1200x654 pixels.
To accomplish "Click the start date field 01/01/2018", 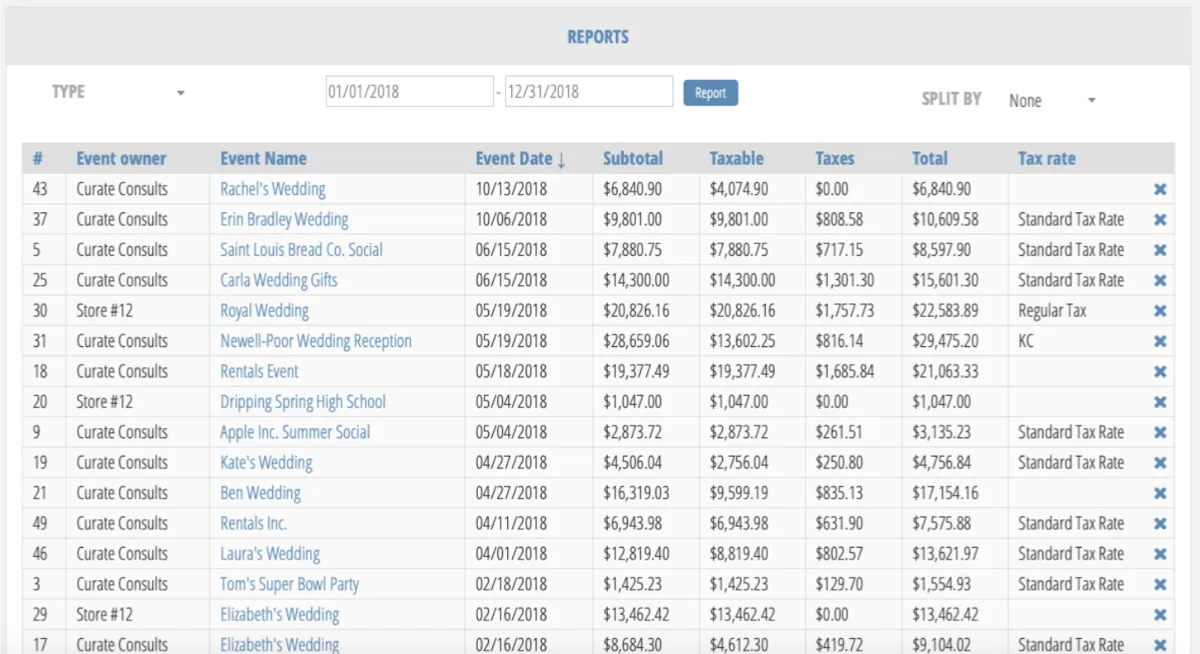I will point(409,91).
